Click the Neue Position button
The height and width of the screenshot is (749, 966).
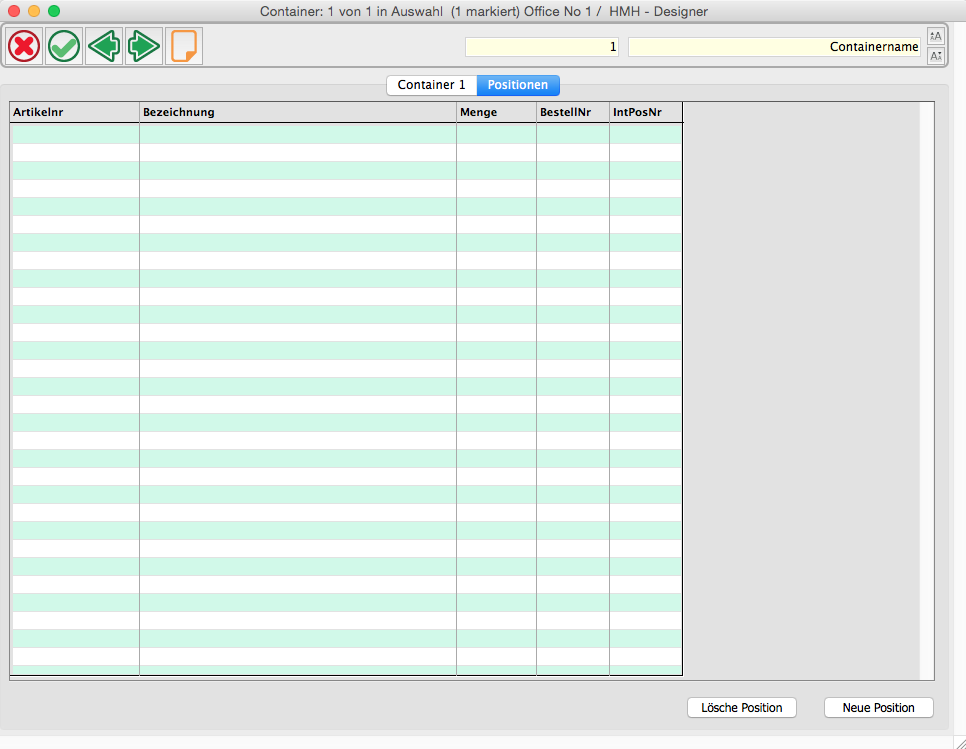[879, 708]
